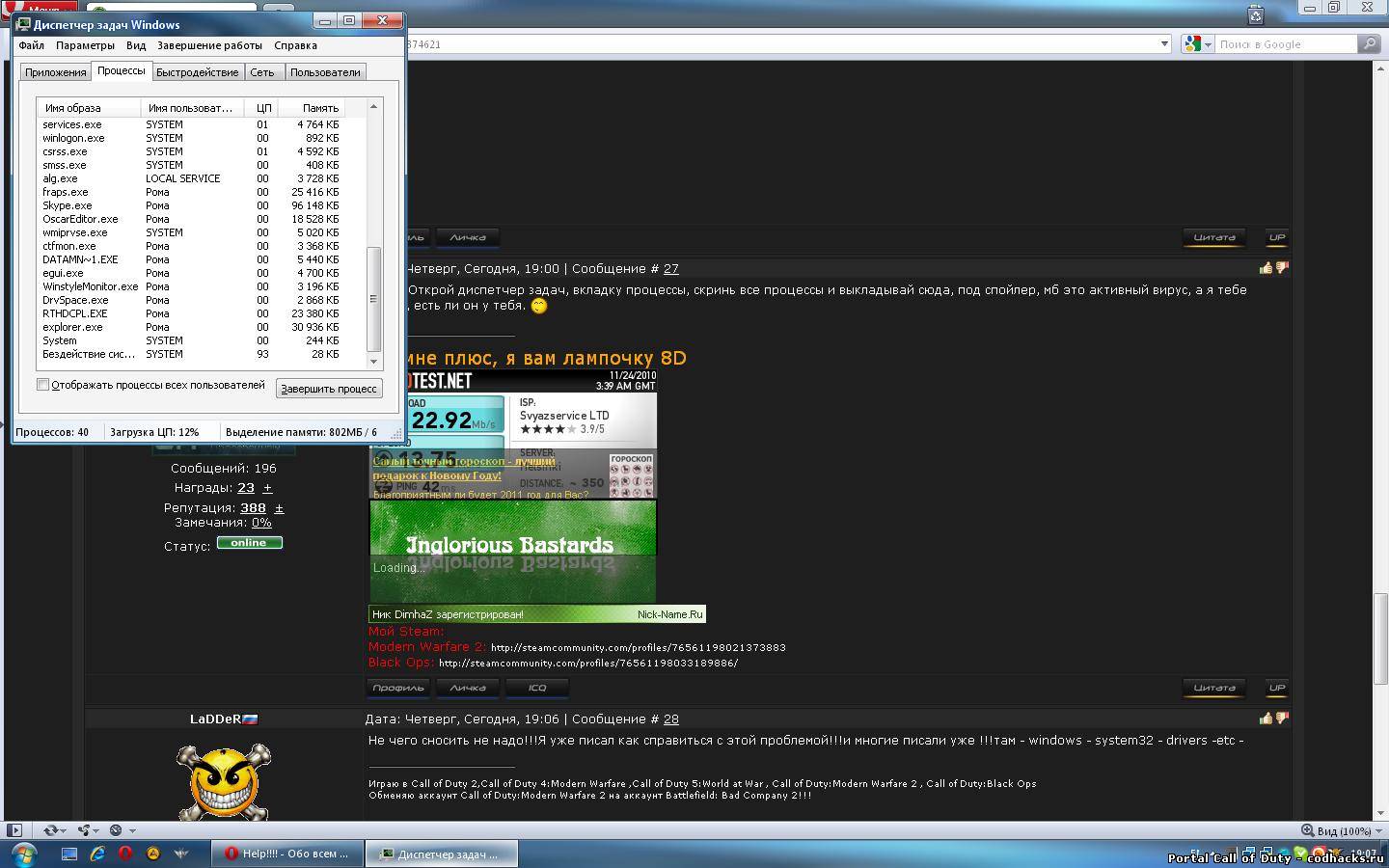This screenshot has height=868, width=1389.
Task: Open message number 27 link
Action: coord(671,269)
